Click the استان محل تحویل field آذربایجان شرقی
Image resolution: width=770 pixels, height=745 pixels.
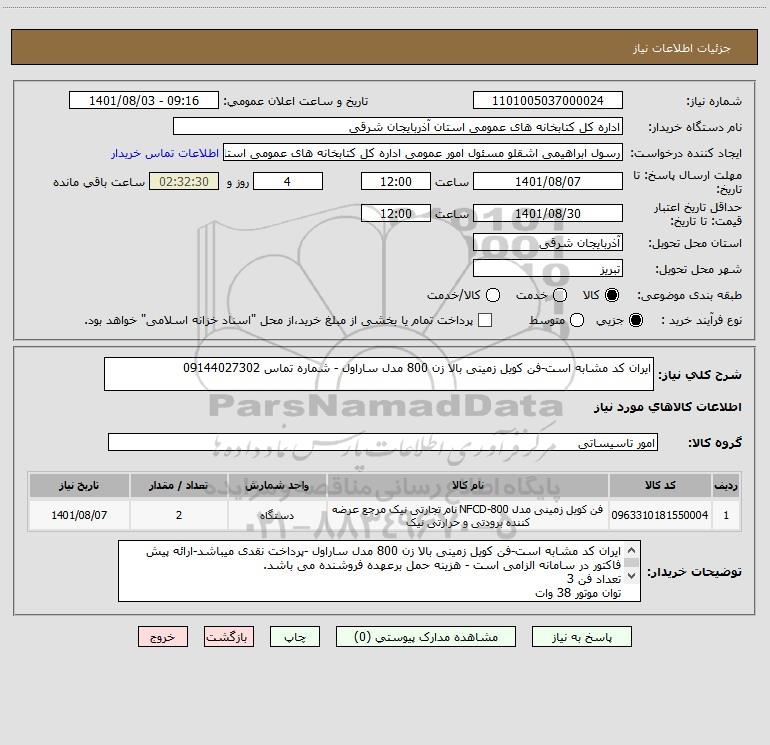point(548,242)
